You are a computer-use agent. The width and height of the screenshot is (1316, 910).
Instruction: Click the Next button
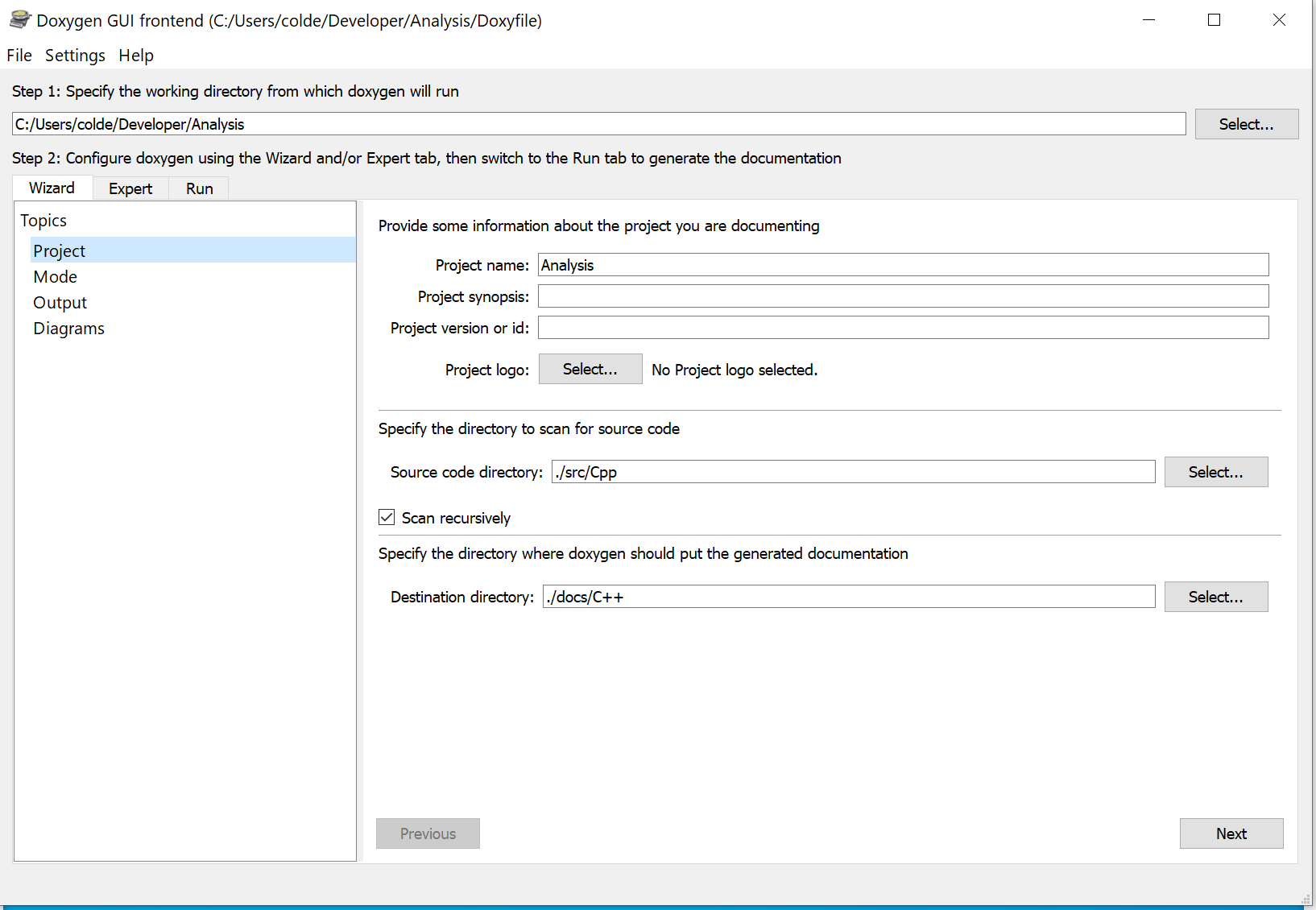[x=1231, y=833]
